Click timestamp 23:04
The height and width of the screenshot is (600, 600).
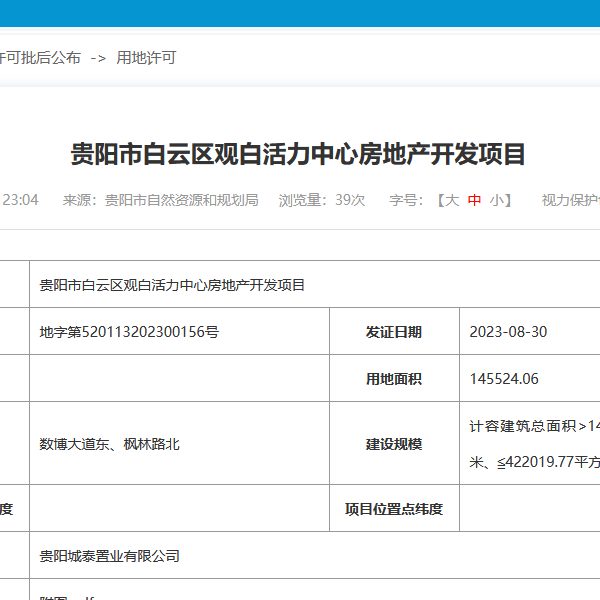click(20, 200)
